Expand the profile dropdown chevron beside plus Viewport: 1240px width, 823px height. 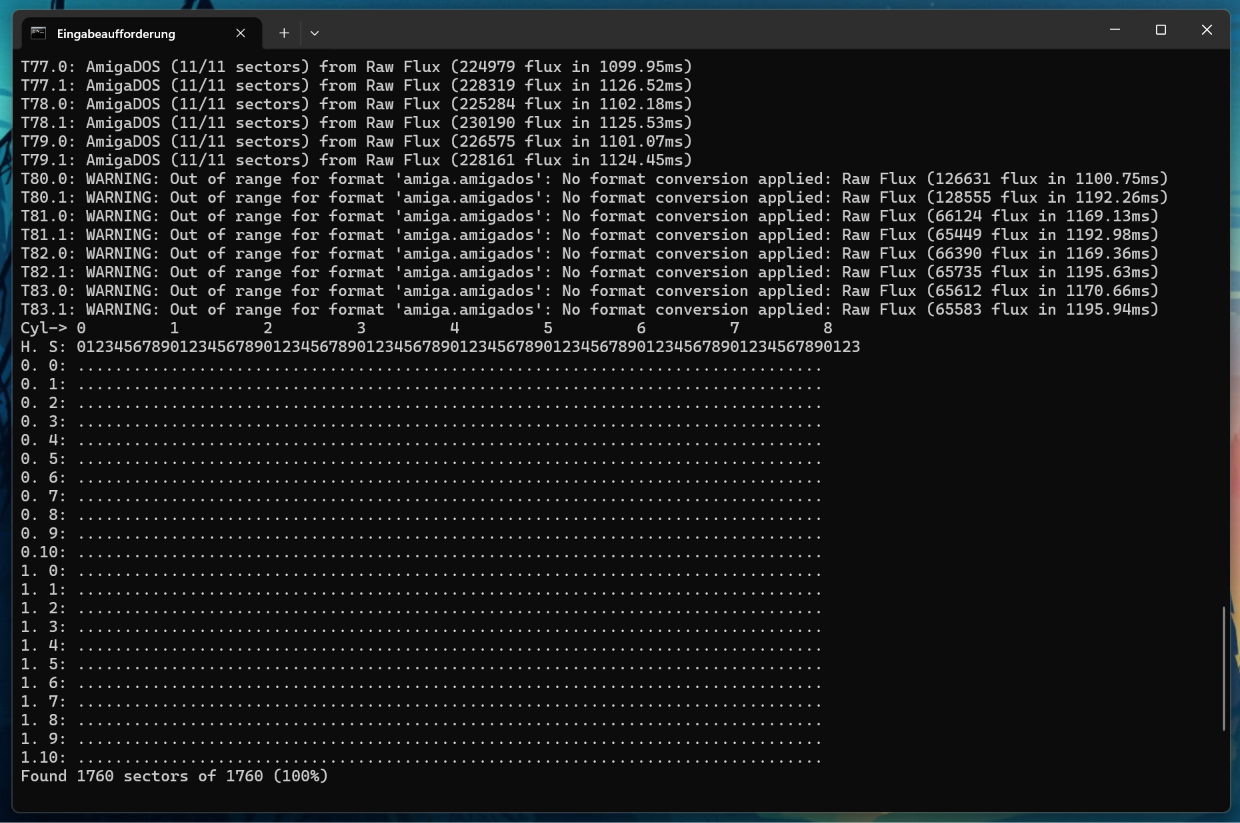tap(314, 33)
